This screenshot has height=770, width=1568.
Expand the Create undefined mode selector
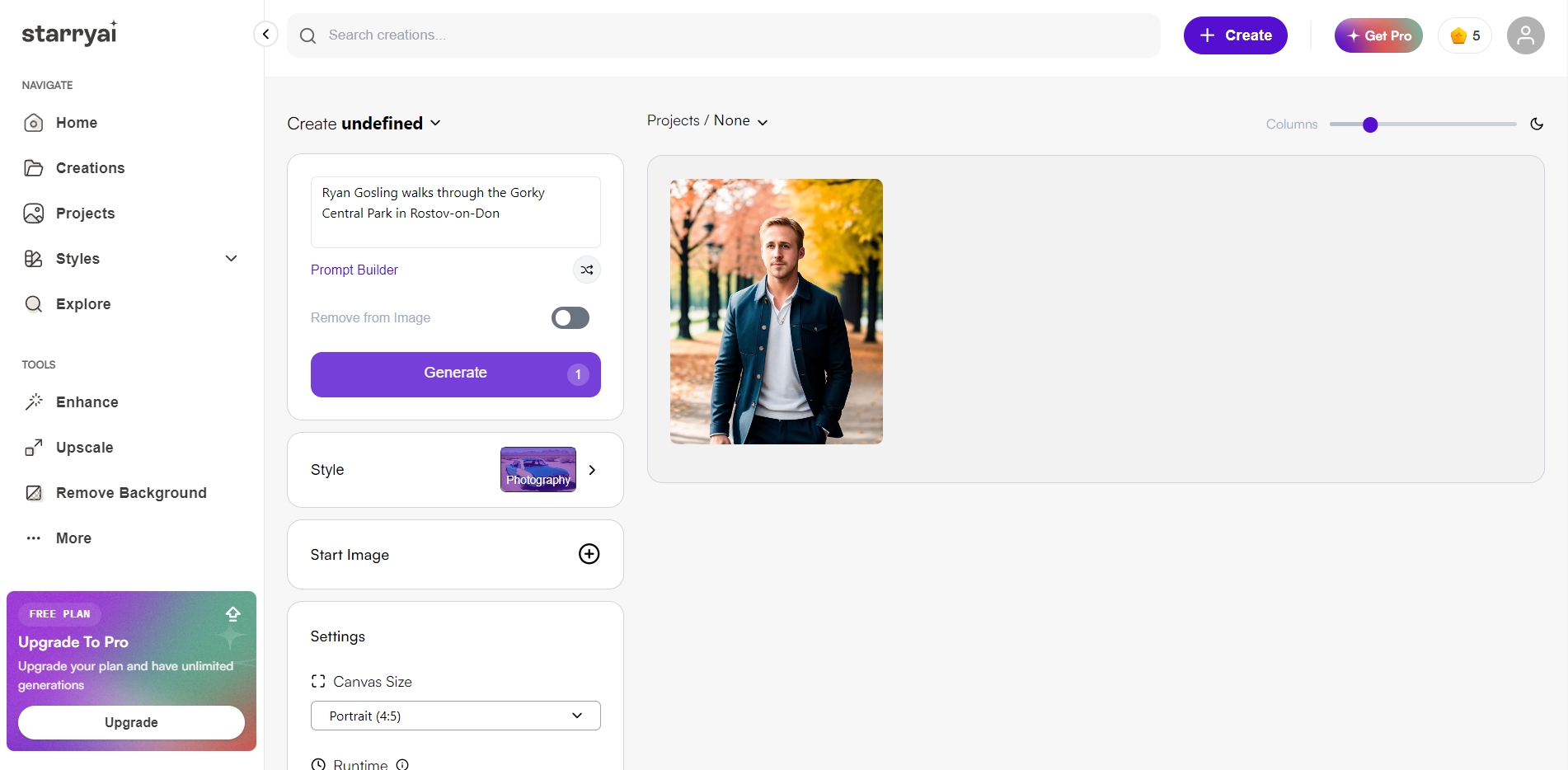tap(364, 124)
